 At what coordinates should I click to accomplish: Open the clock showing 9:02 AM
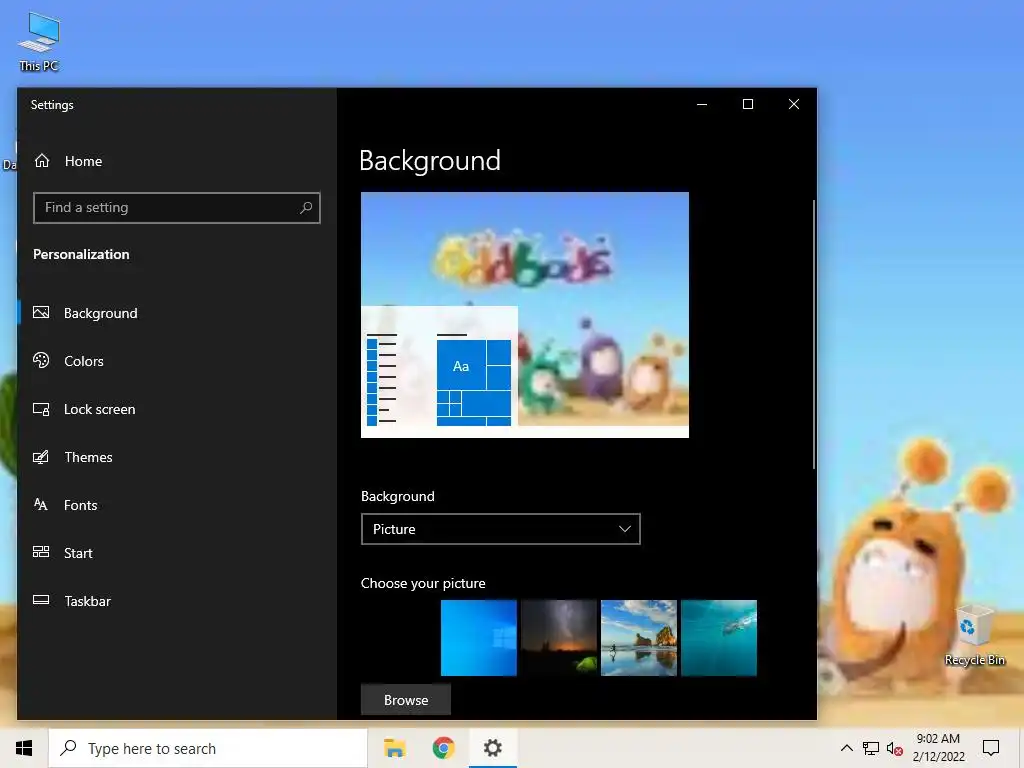click(938, 748)
